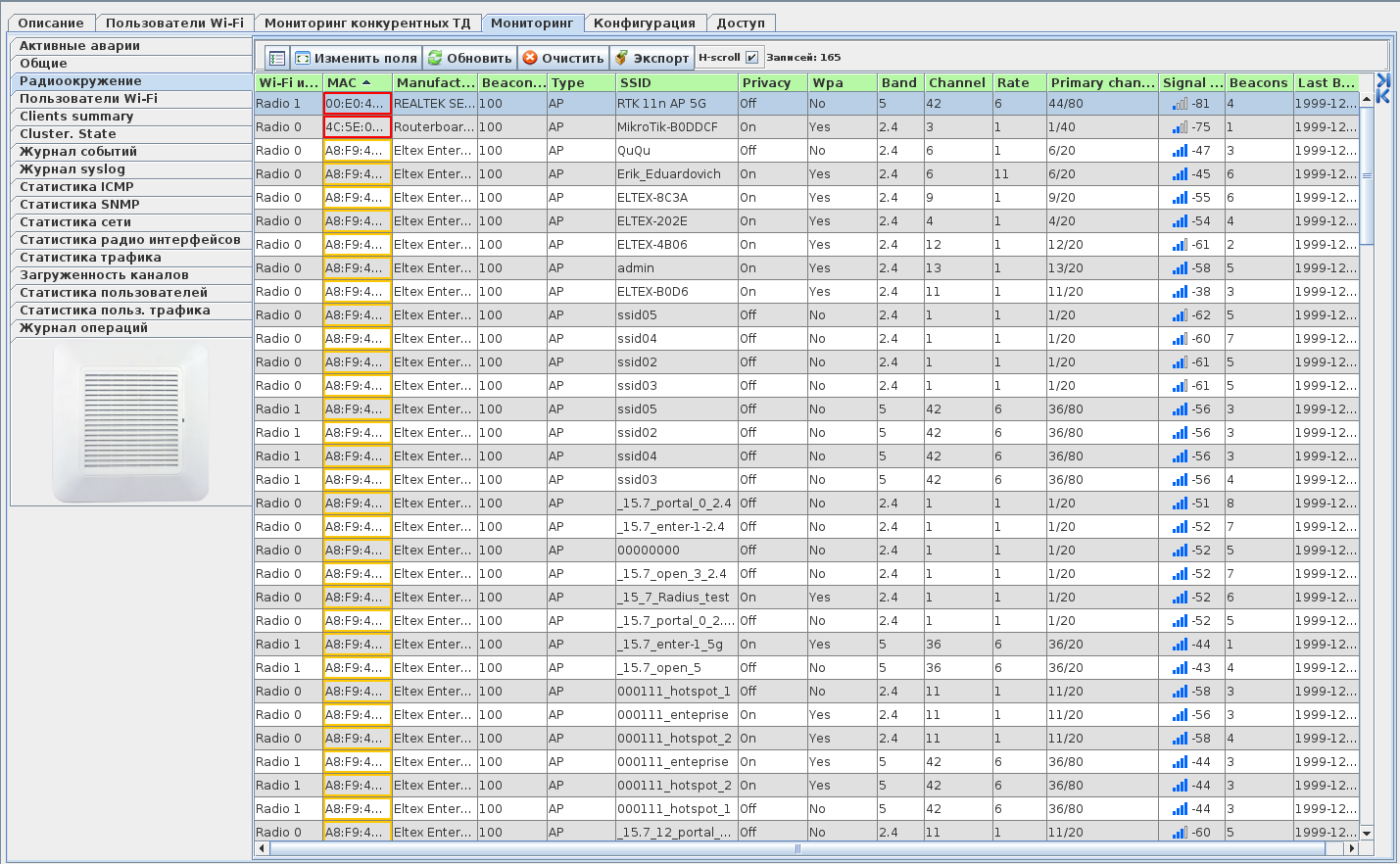The width and height of the screenshot is (1400, 864).
Task: Sort the table by SSID column header
Action: pyautogui.click(x=676, y=83)
